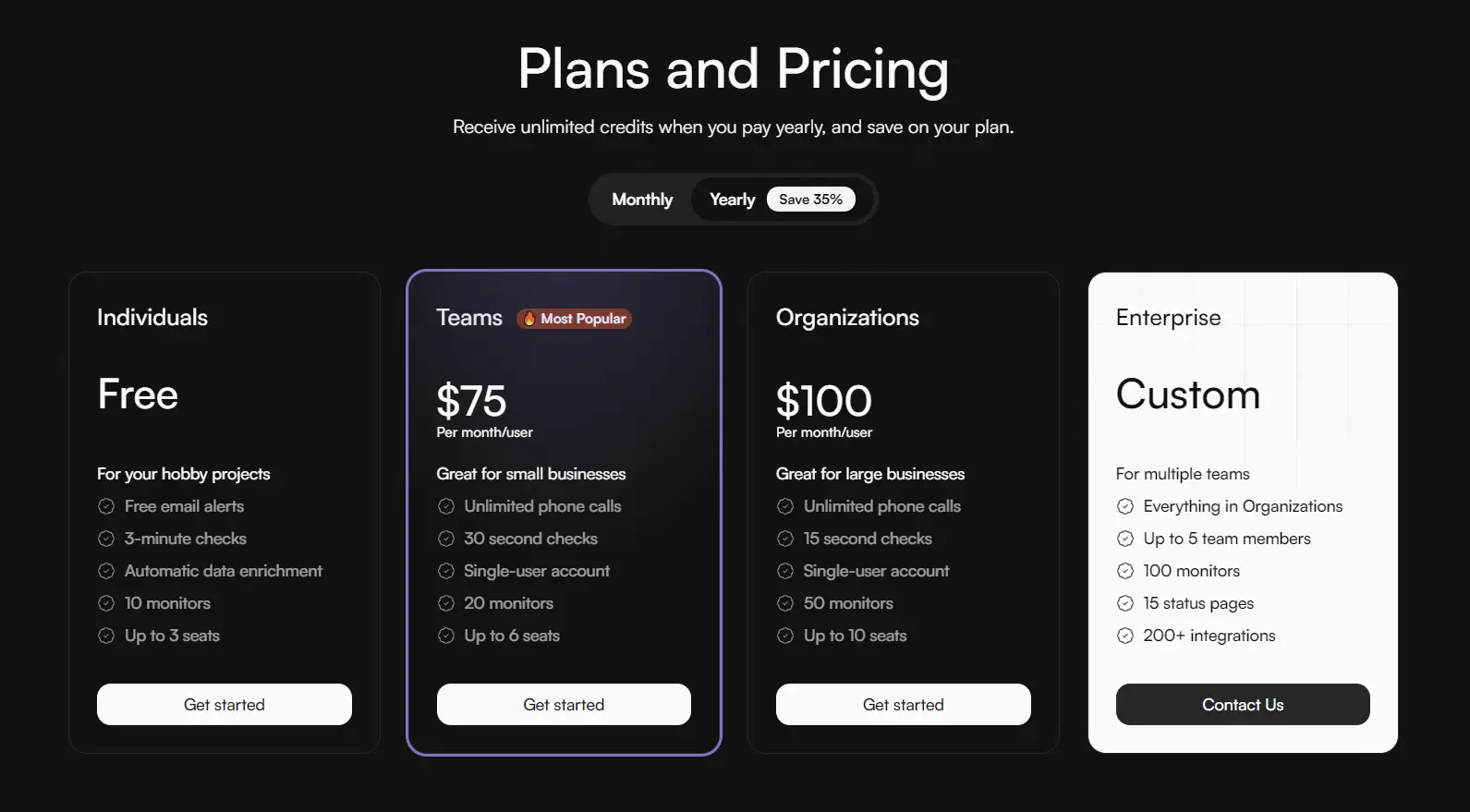Screen dimensions: 1470x812
Task: Click Get started under the Free plan
Action: [224, 704]
